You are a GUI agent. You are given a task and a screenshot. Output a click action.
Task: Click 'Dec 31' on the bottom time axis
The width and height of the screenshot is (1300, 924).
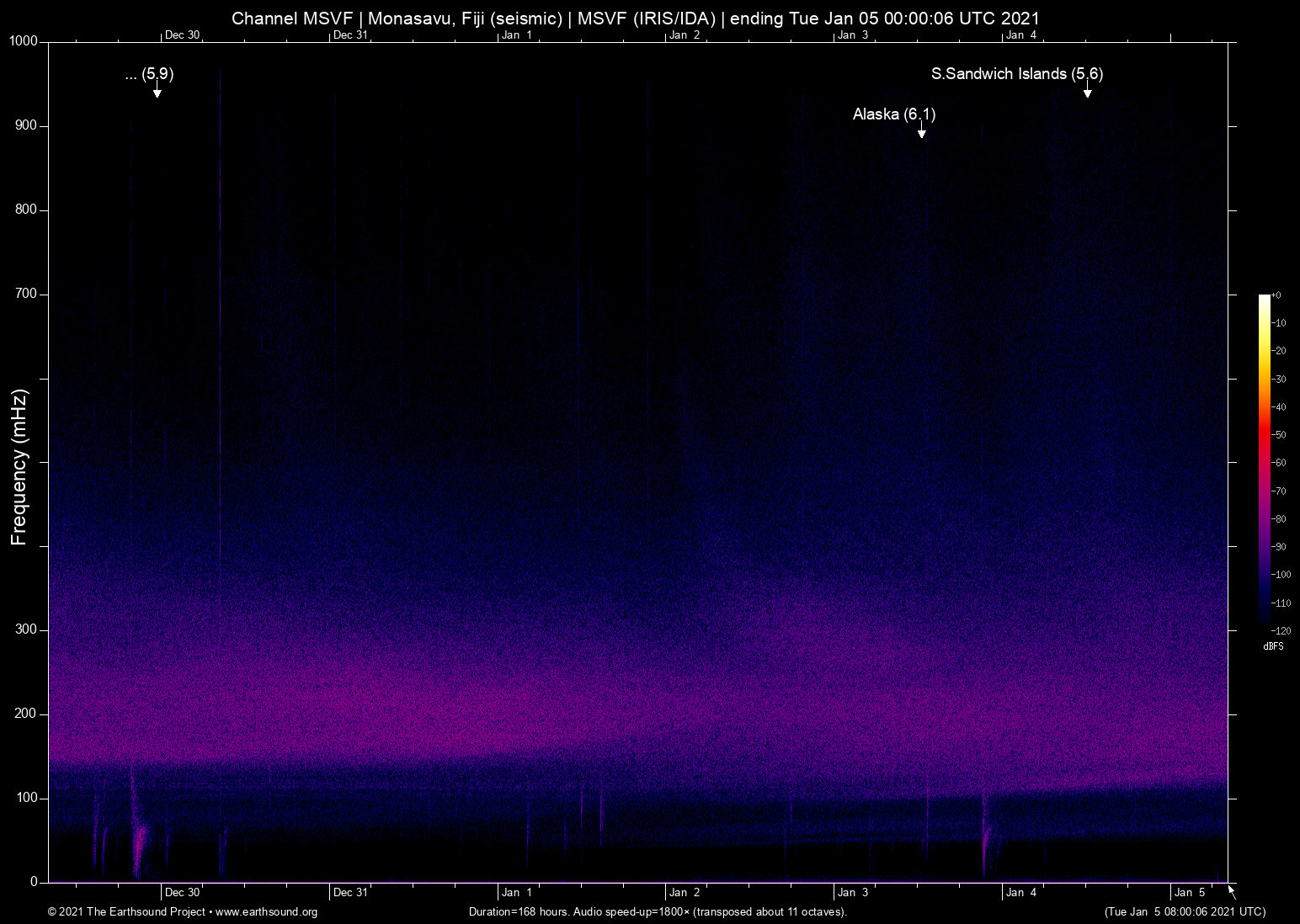pos(351,893)
